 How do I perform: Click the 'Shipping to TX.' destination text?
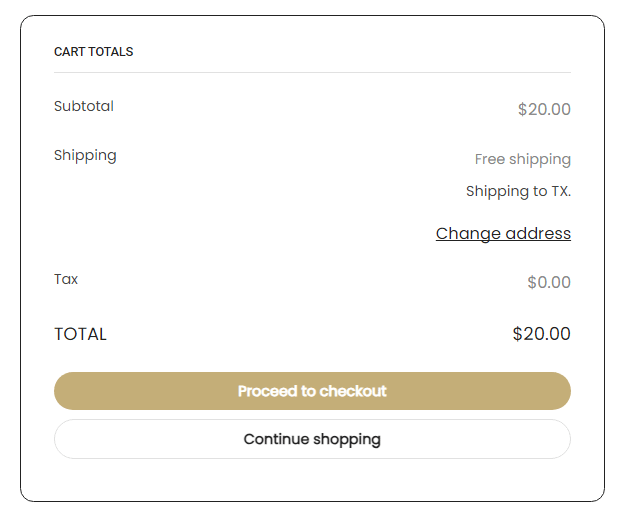518,191
